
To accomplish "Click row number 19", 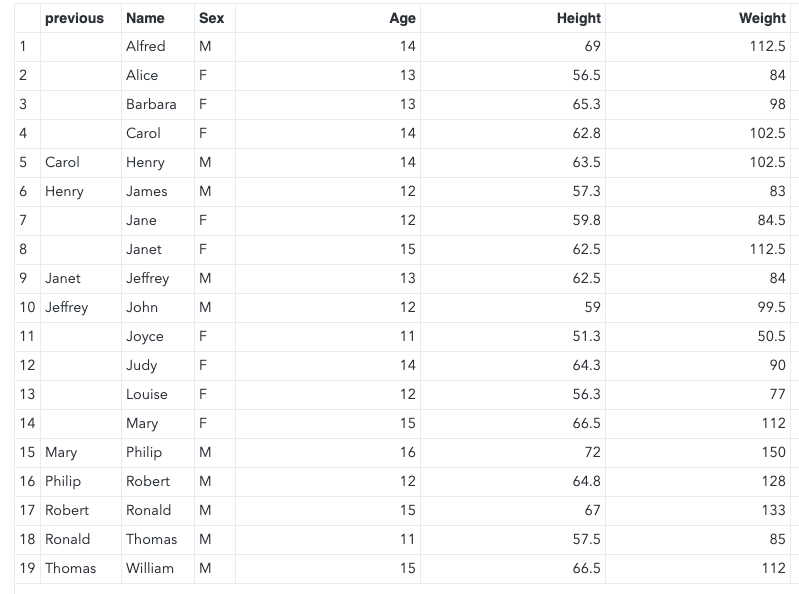I will tap(27, 568).
